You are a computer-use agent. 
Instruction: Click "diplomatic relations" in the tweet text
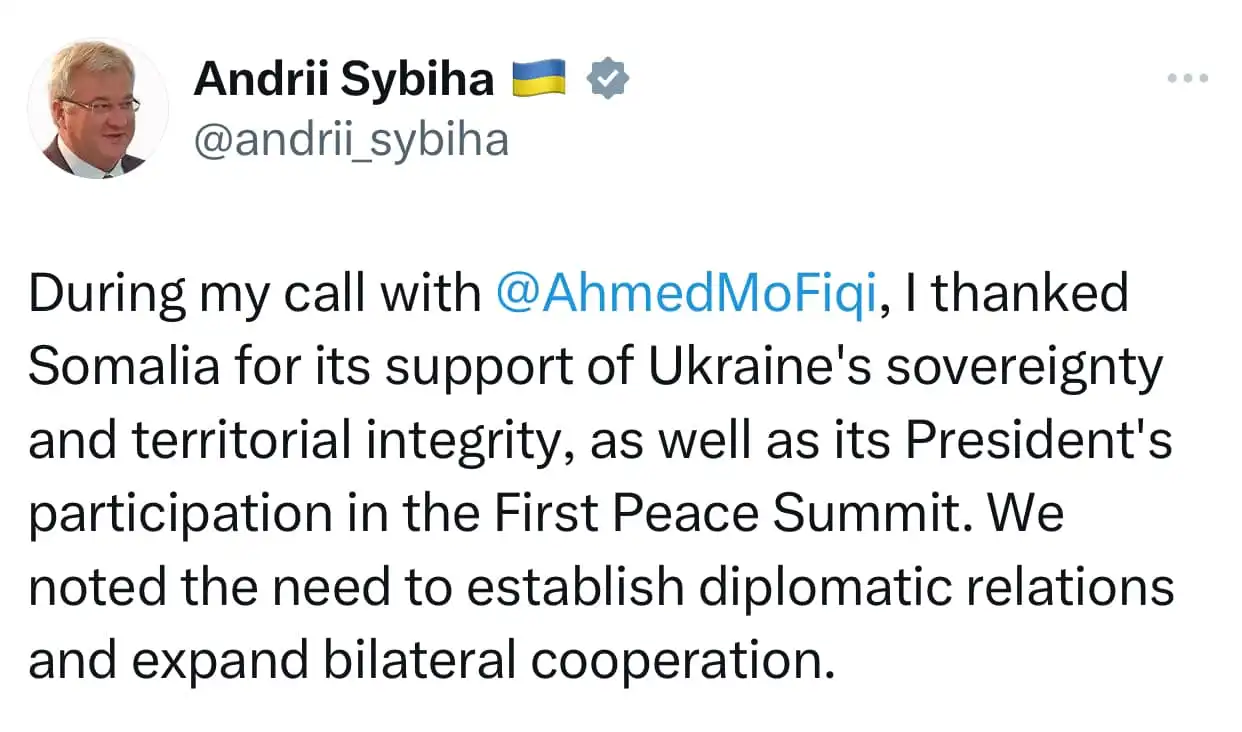pos(936,588)
